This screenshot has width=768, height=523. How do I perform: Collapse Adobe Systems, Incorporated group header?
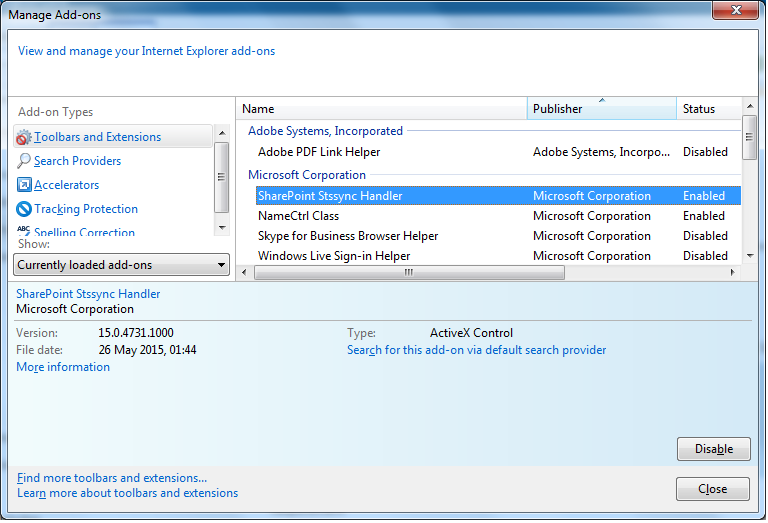click(325, 131)
